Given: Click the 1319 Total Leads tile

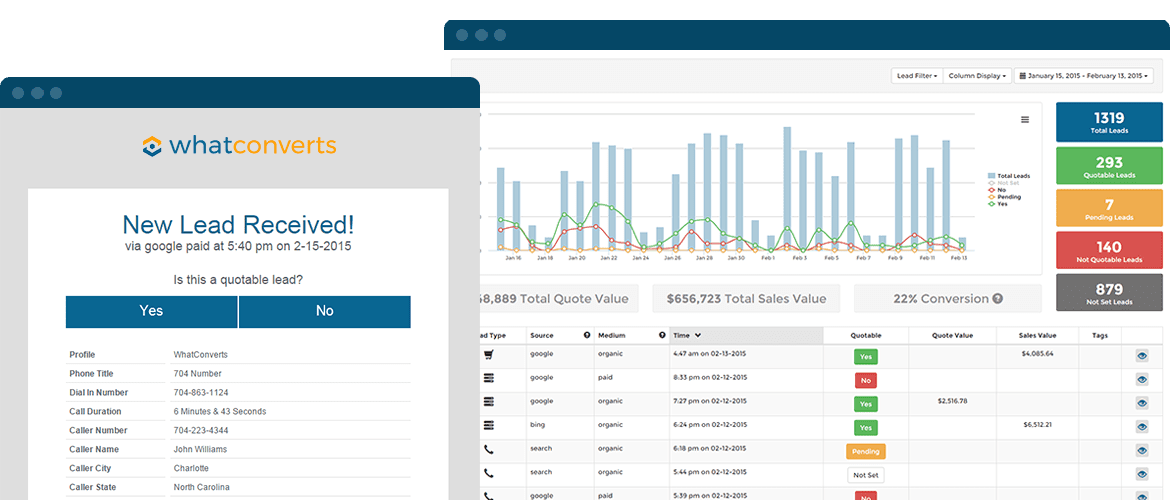Looking at the screenshot, I should coord(1109,122).
